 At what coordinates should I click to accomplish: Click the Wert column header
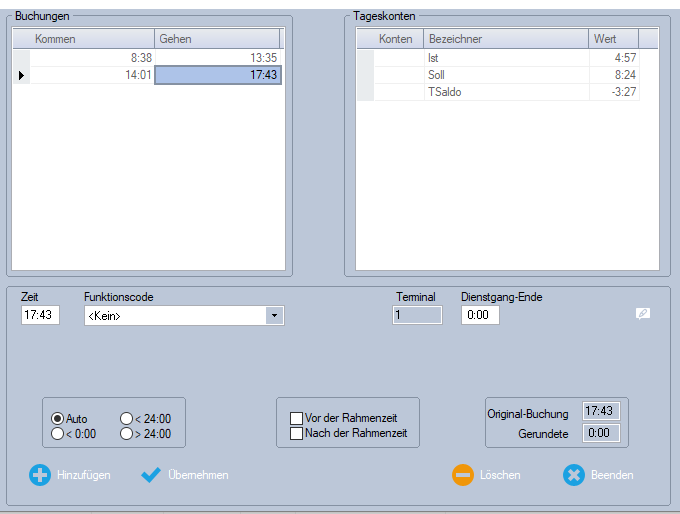click(x=612, y=39)
